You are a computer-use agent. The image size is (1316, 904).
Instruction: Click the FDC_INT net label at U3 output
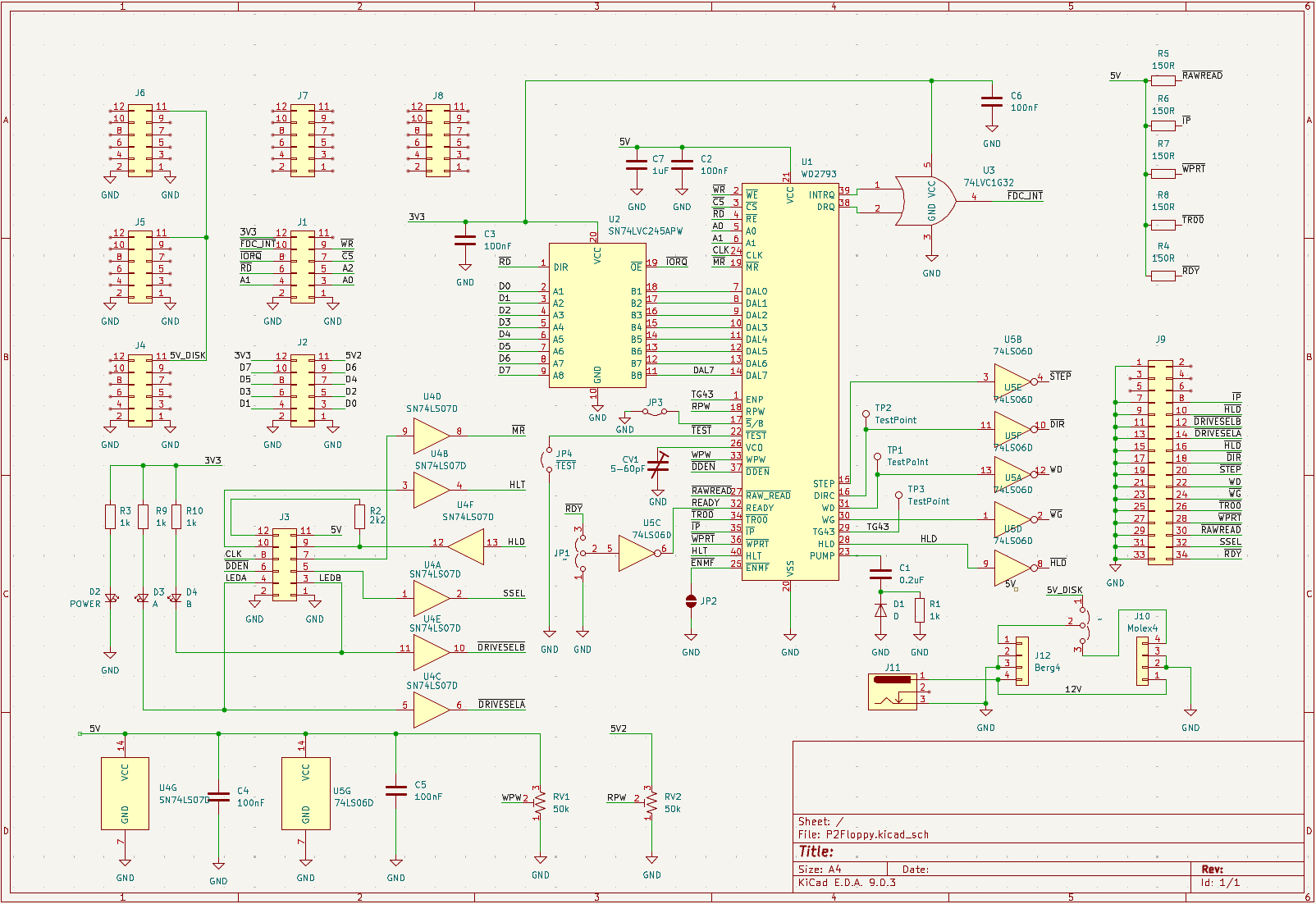(x=1025, y=196)
